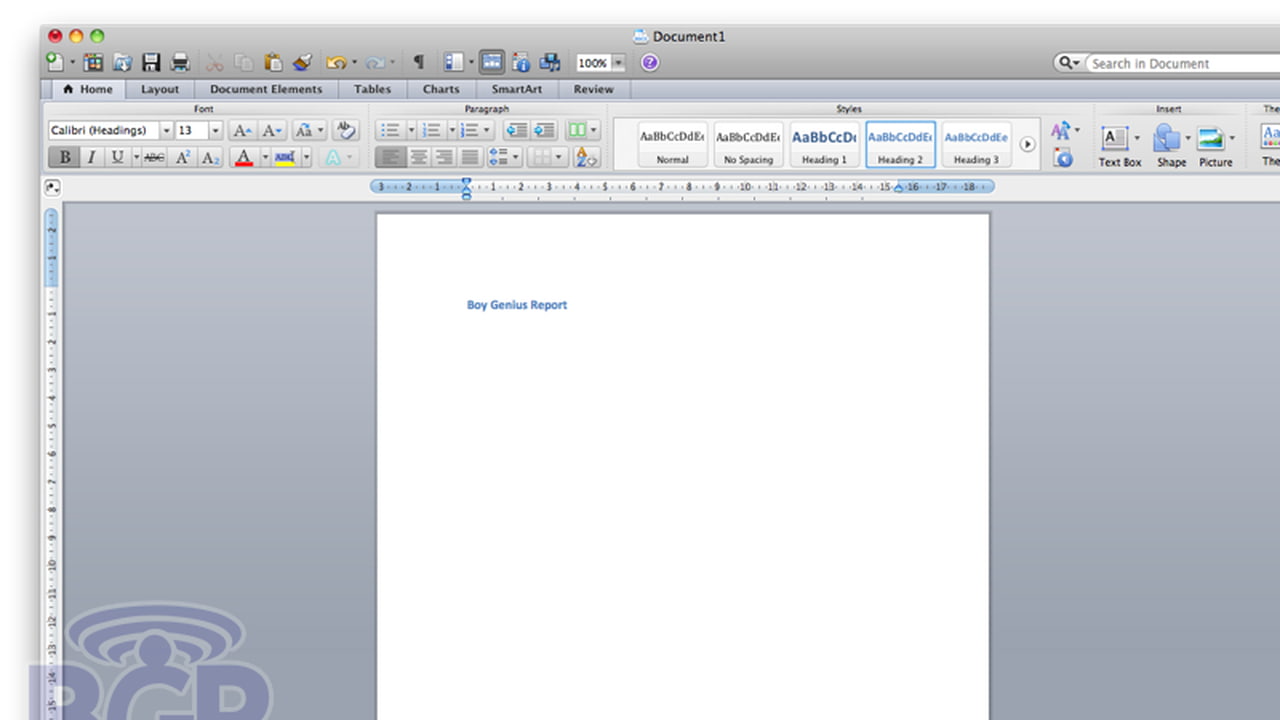The height and width of the screenshot is (720, 1280).
Task: Open the font size dropdown
Action: point(215,131)
